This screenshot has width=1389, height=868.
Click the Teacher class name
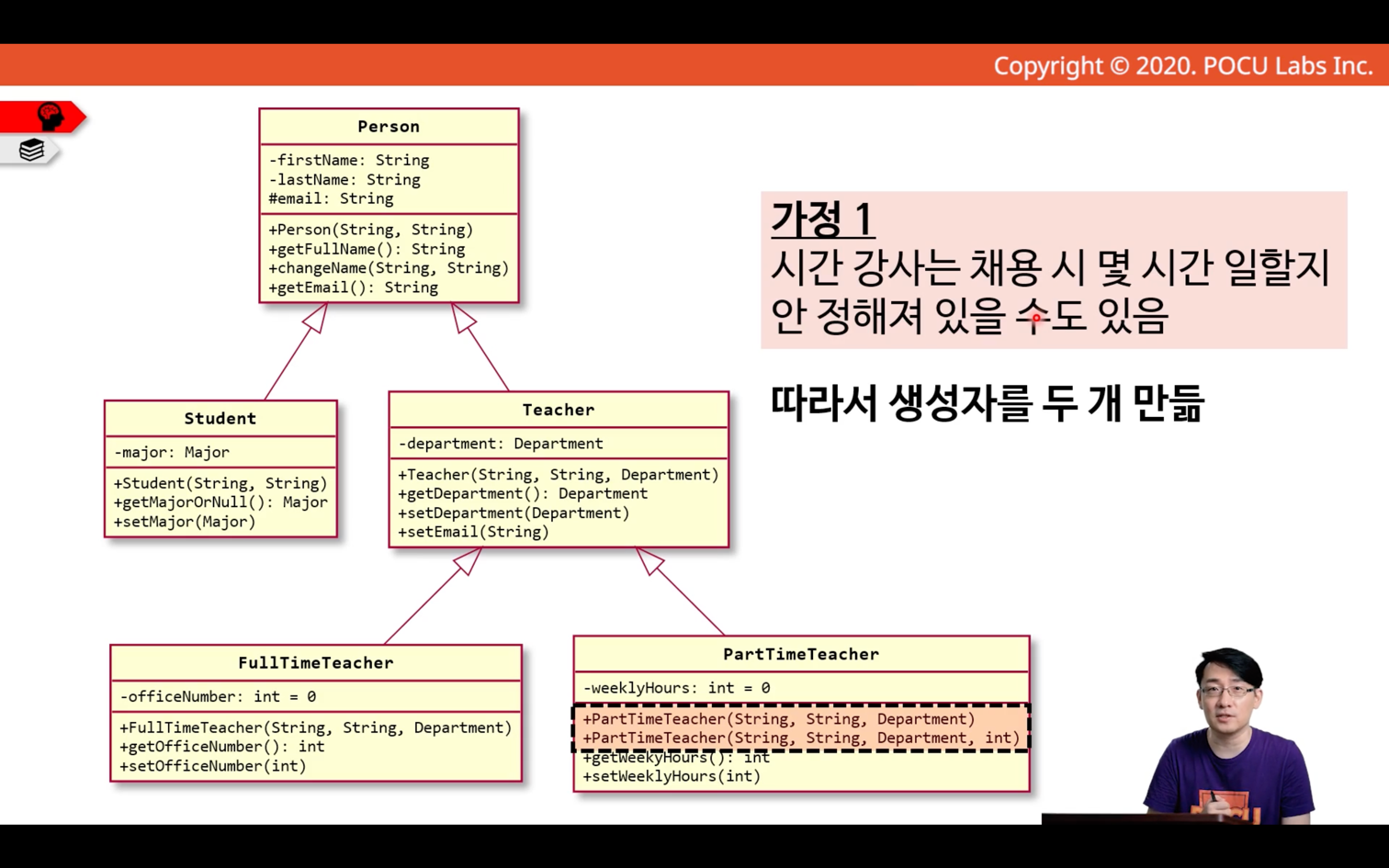559,410
